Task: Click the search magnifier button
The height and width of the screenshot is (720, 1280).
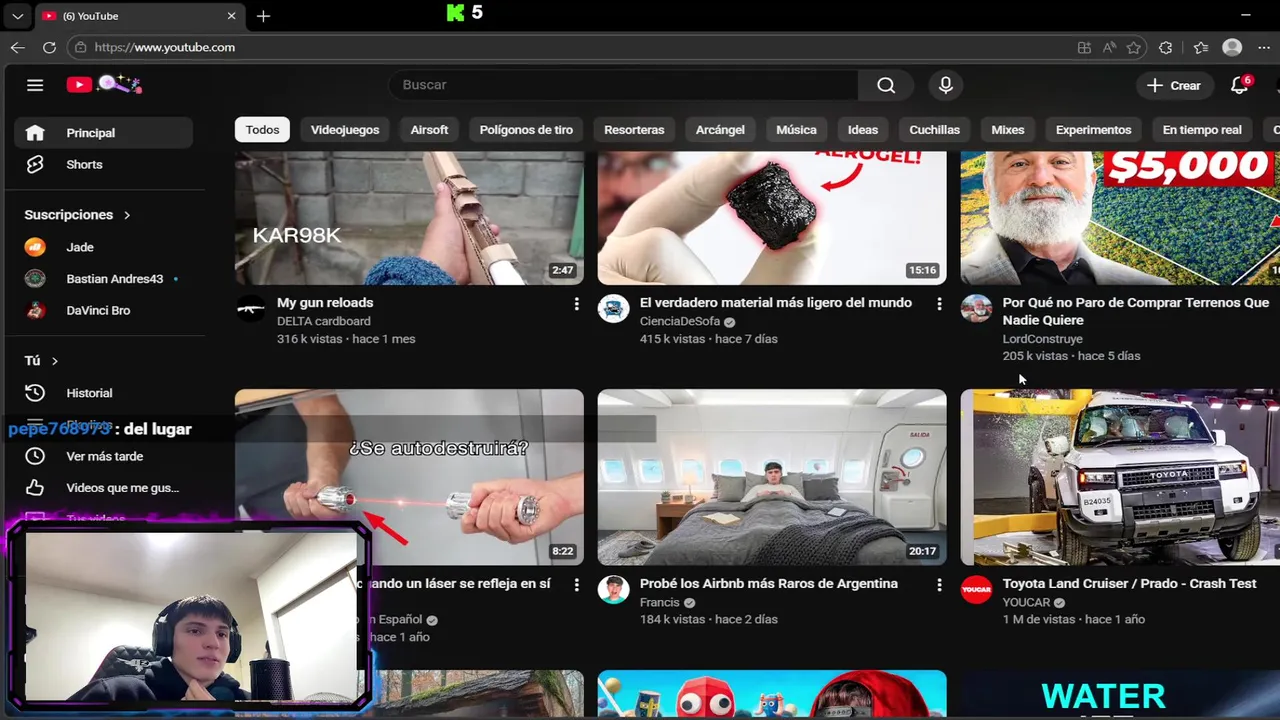Action: [886, 85]
